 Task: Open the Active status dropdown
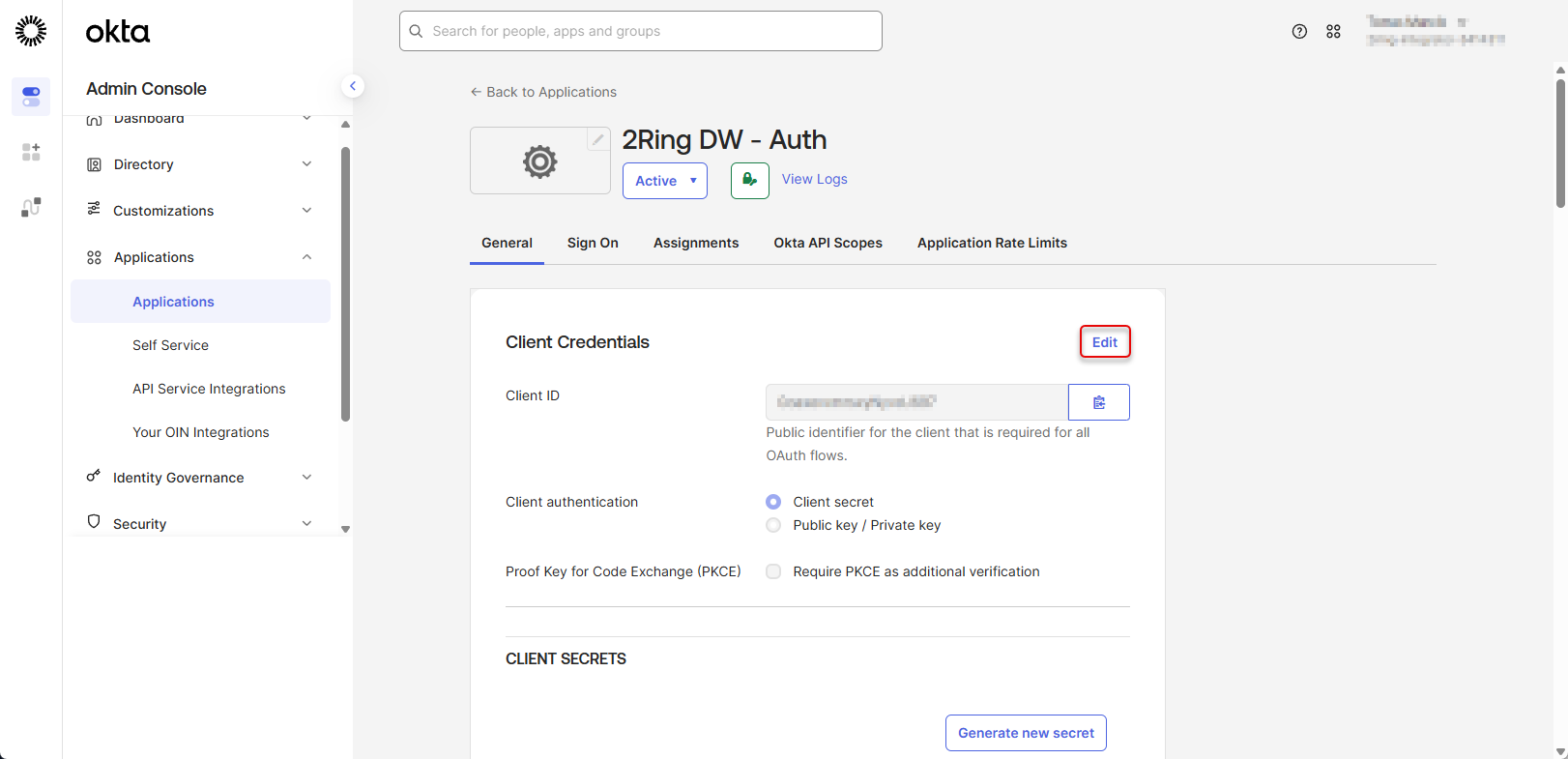(x=665, y=181)
